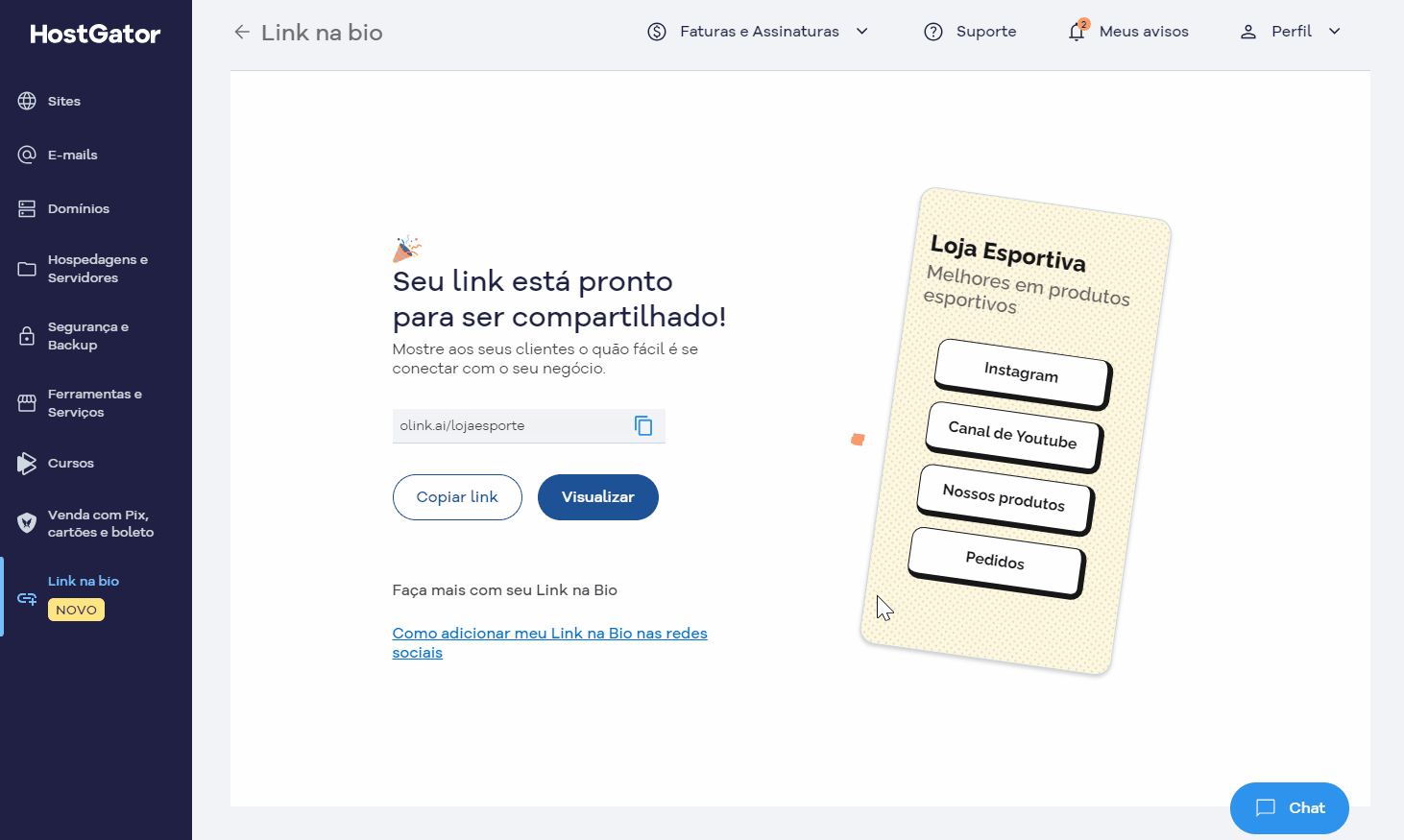Screen dimensions: 1404x840
Task: Select Ferramentas e Serviços in sidebar
Action: click(96, 403)
